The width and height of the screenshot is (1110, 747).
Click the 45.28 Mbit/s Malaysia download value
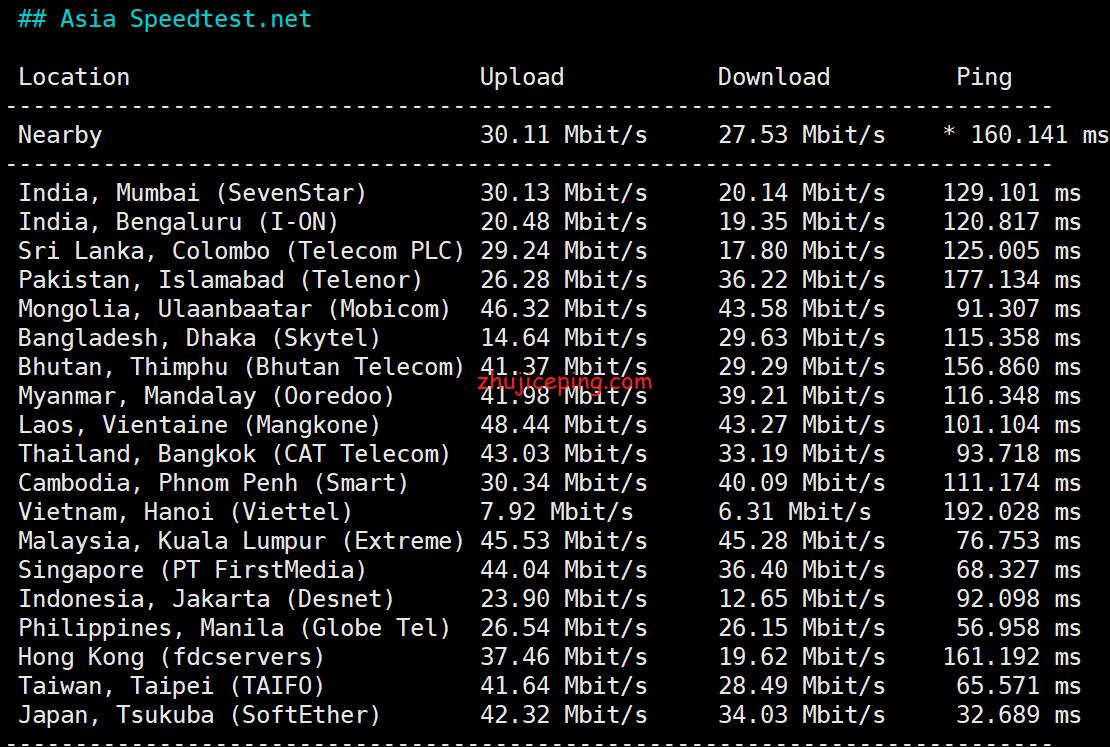801,541
